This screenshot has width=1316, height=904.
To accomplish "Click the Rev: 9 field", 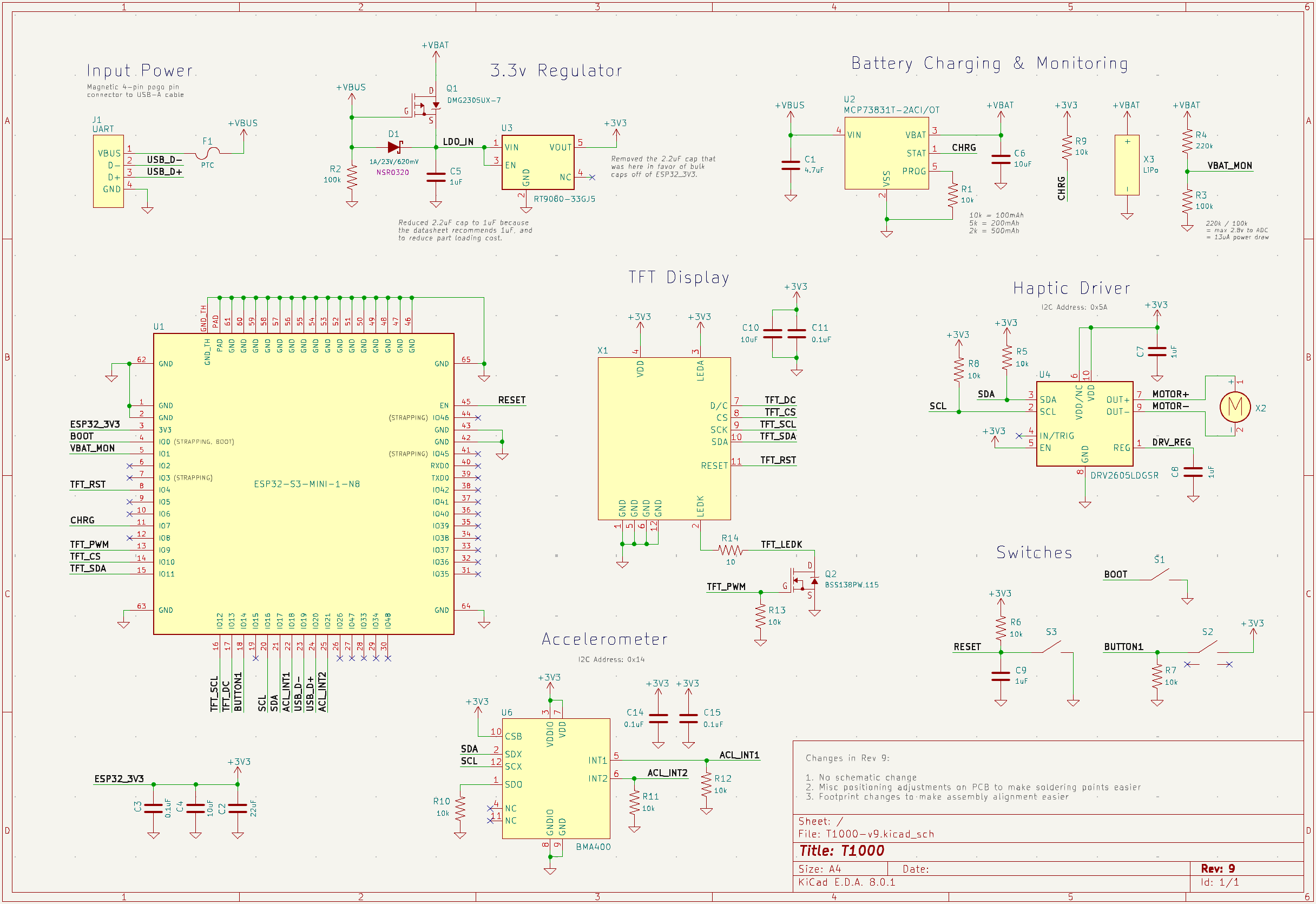I will tap(1218, 868).
